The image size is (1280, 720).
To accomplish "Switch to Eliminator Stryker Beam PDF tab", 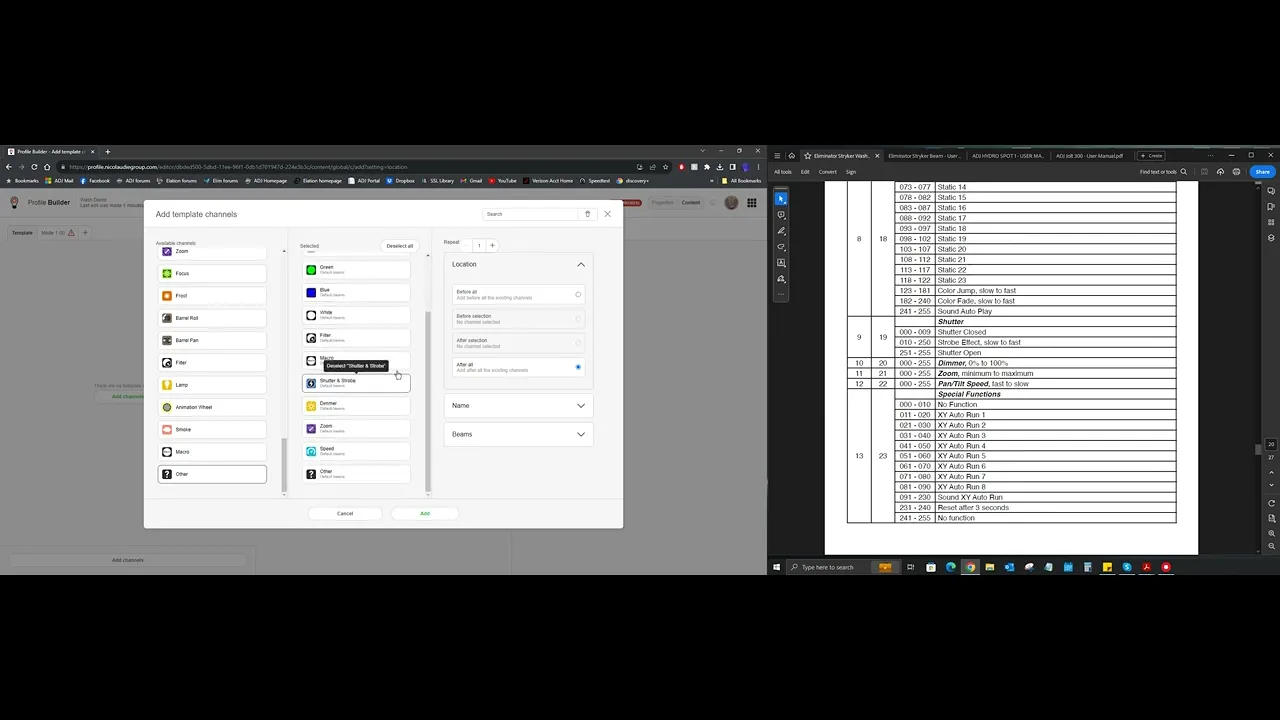I will (925, 156).
